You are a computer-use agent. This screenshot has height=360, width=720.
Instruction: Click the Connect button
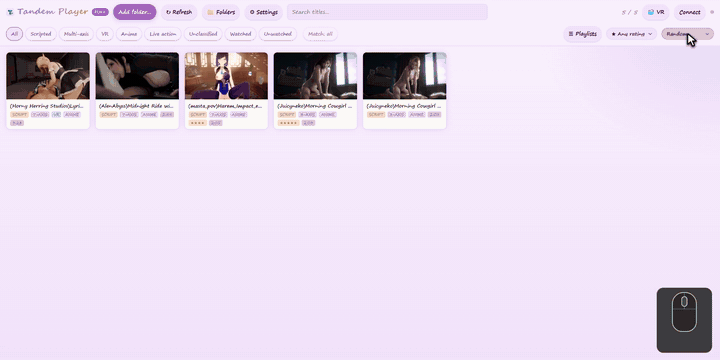coord(690,12)
